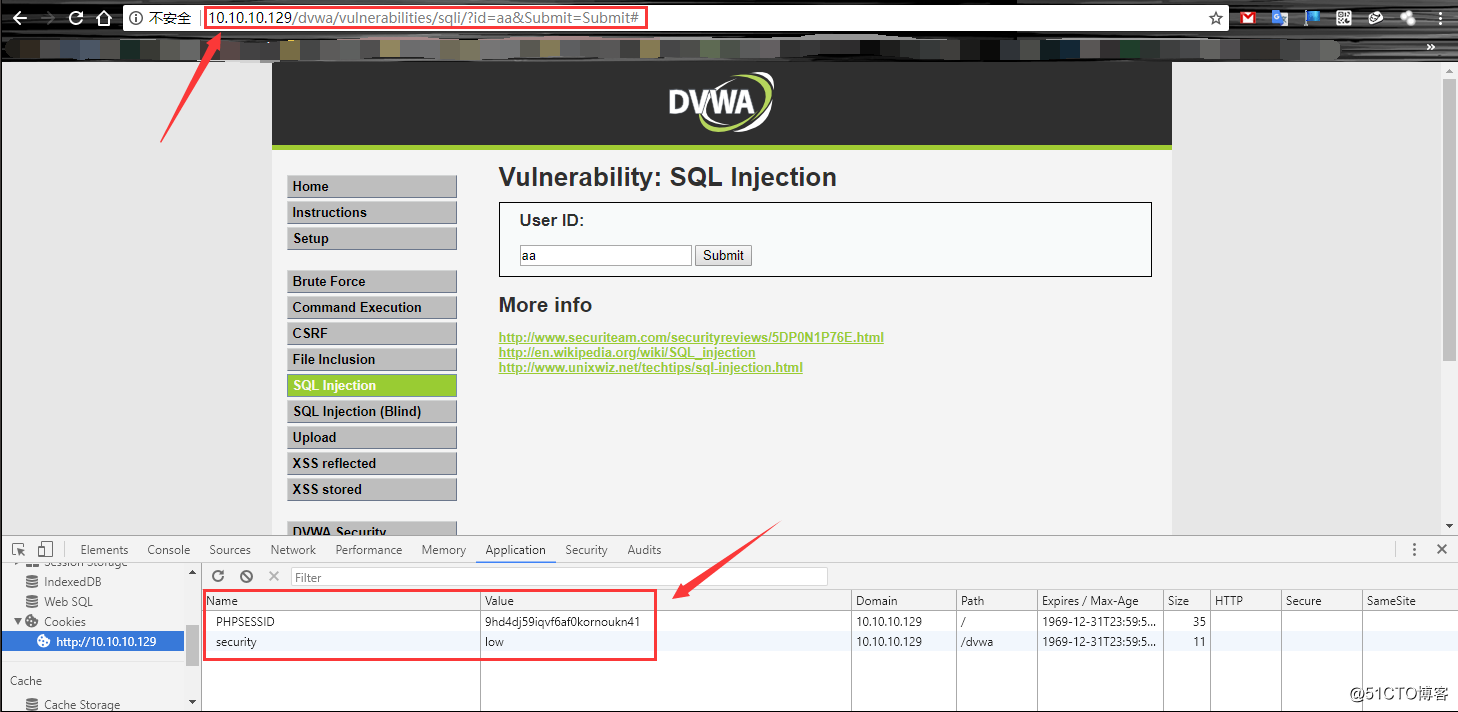Screen dimensions: 1458x712
Task: Open the Chrome three-dot menu
Action: (1440, 18)
